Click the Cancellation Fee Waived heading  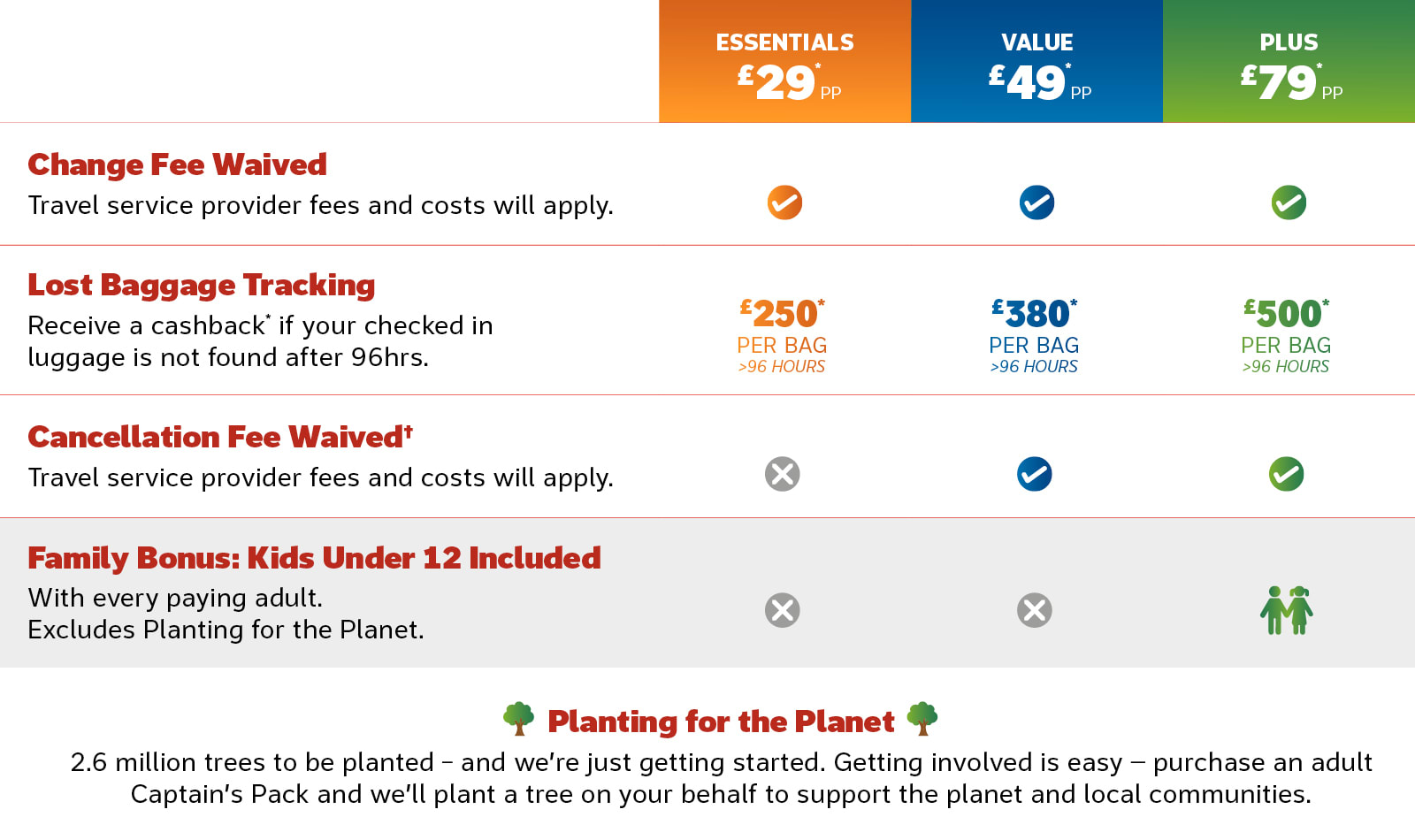tap(219, 437)
